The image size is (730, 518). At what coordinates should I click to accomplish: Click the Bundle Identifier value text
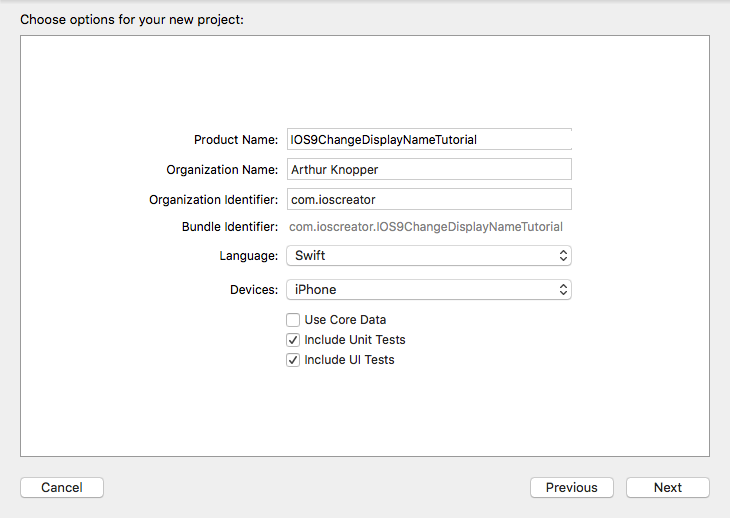click(425, 227)
